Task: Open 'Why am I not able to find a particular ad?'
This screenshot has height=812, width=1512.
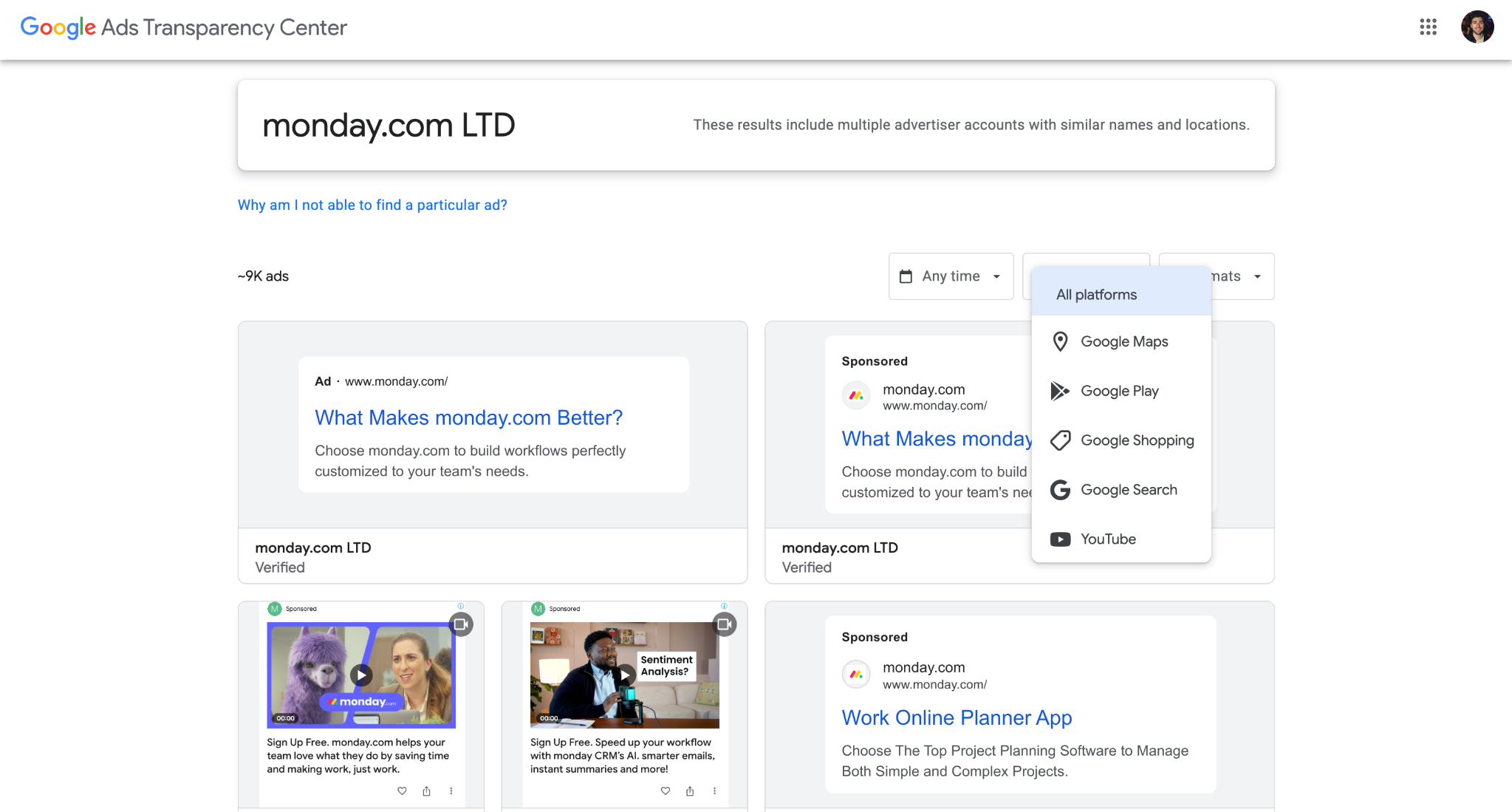Action: [372, 205]
